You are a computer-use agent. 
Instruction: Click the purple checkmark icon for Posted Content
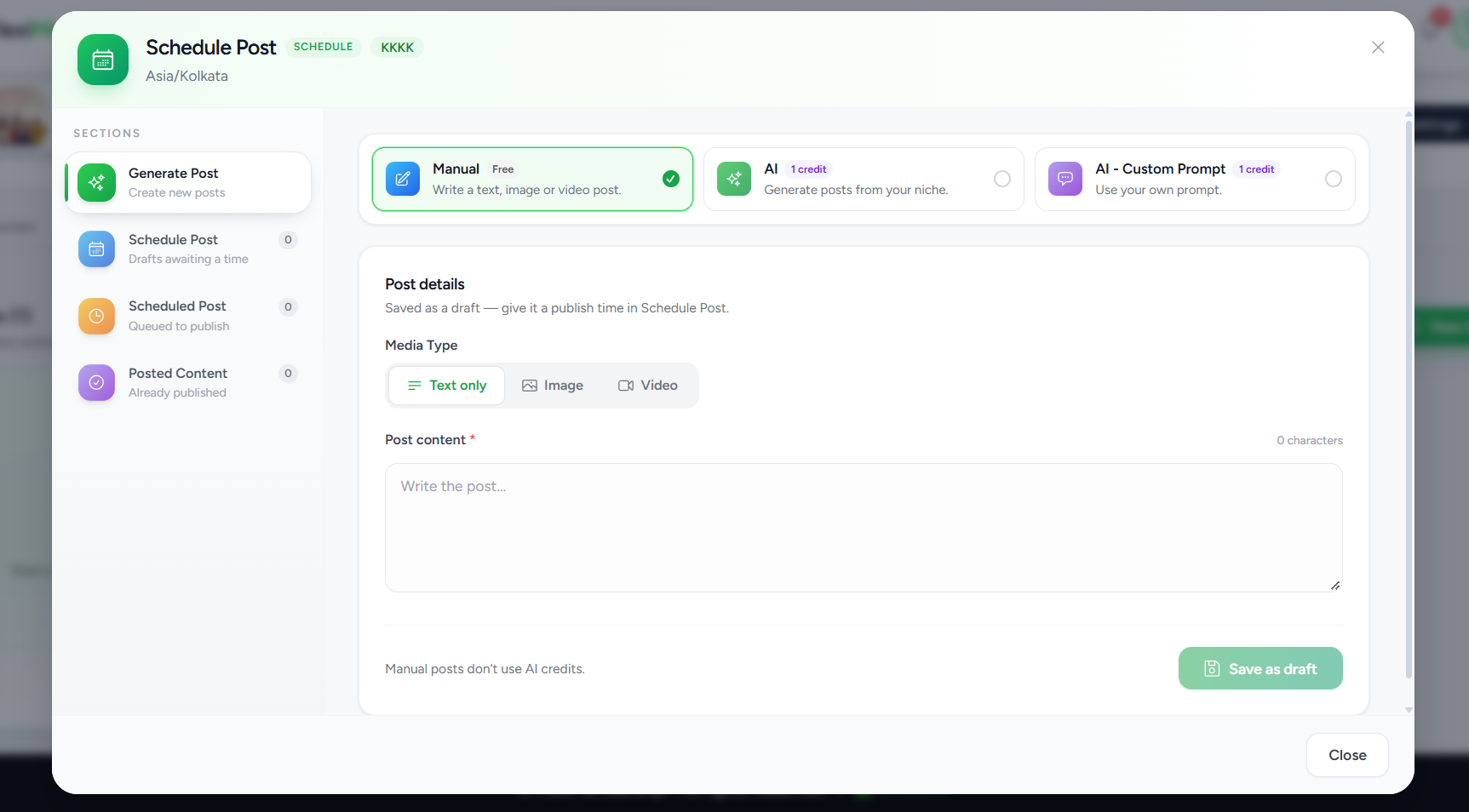(96, 383)
